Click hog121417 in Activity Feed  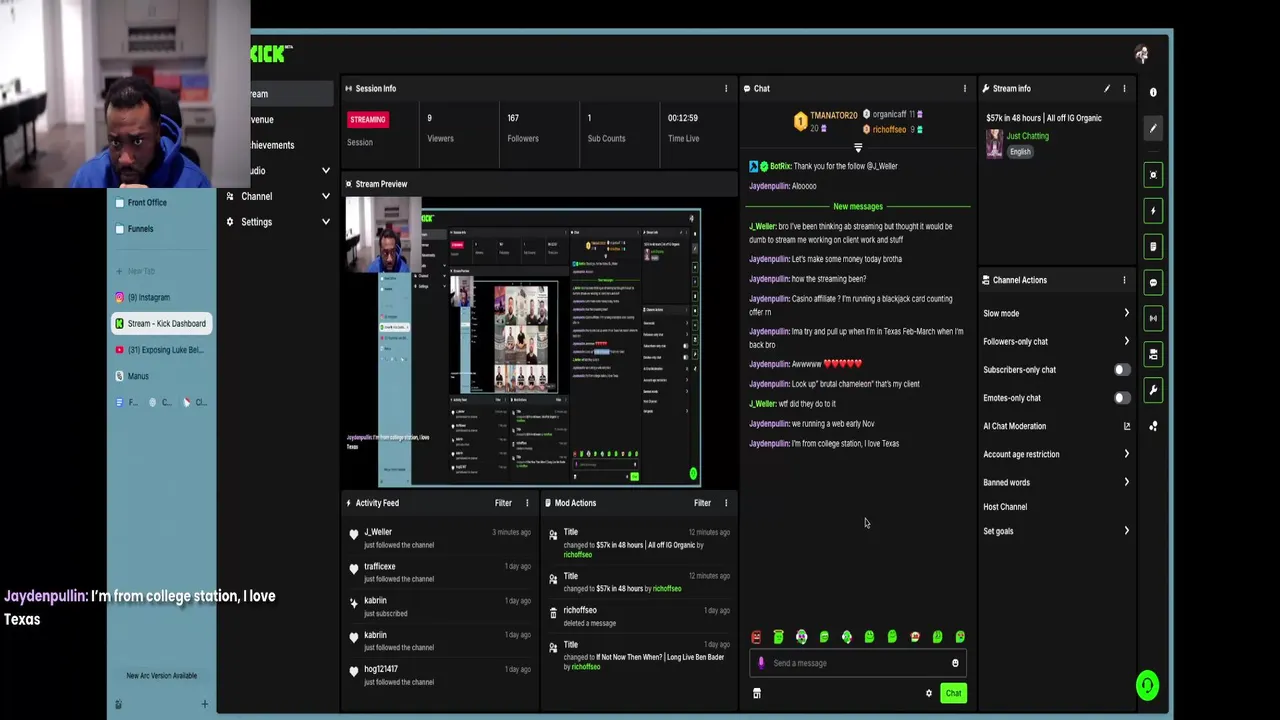pos(381,669)
